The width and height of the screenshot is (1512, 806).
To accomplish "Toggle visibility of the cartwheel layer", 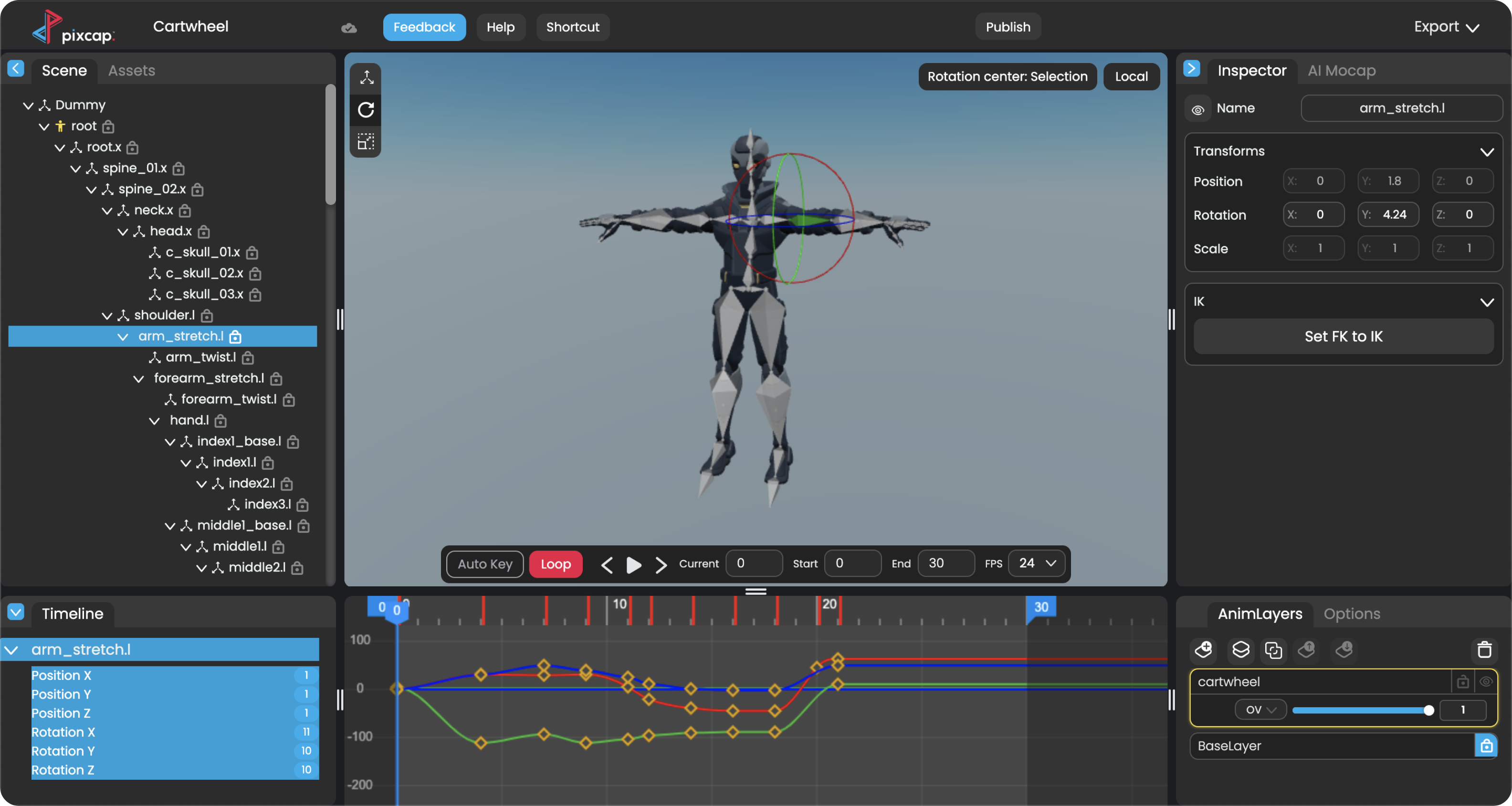I will point(1487,681).
